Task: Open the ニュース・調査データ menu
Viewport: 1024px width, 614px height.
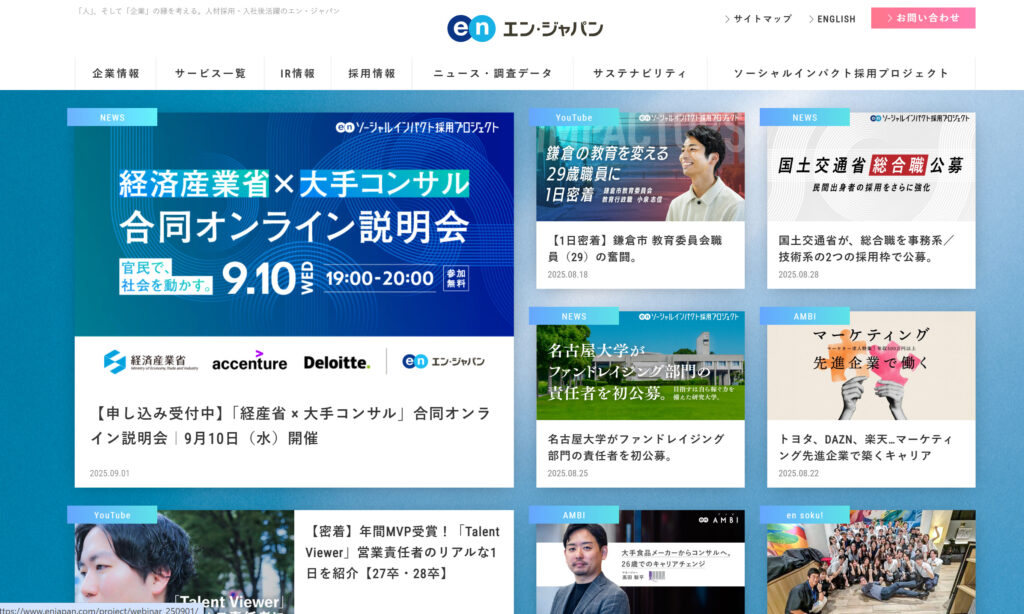Action: [x=492, y=73]
